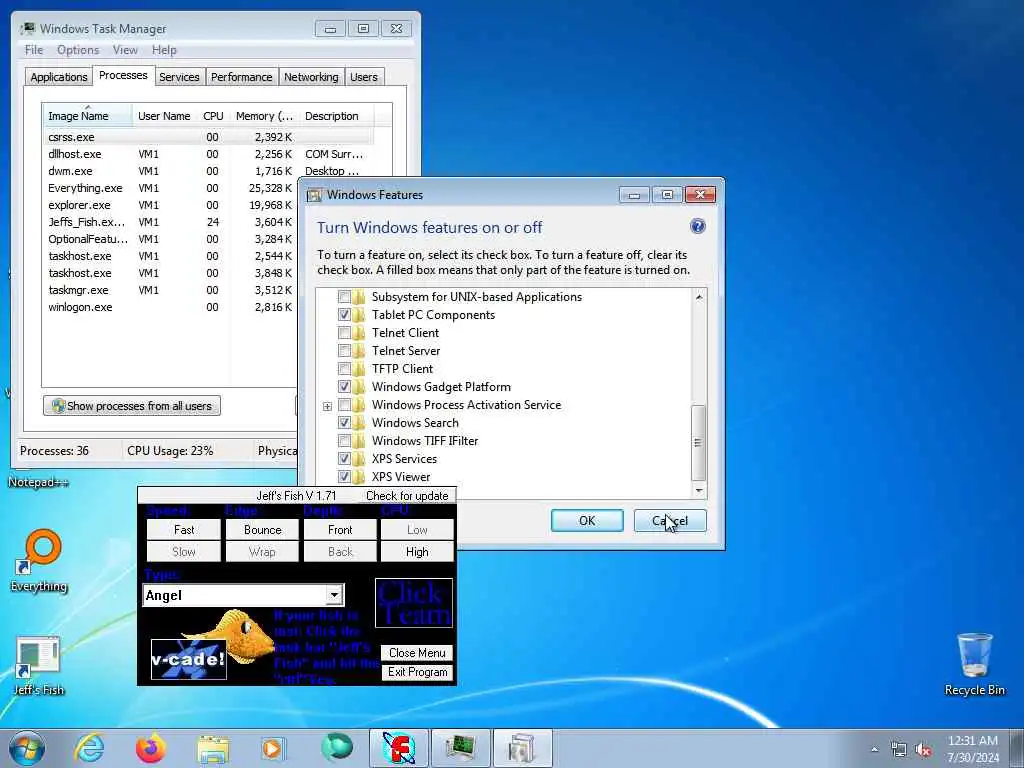Expand Windows Process Activation Service node

(327, 406)
